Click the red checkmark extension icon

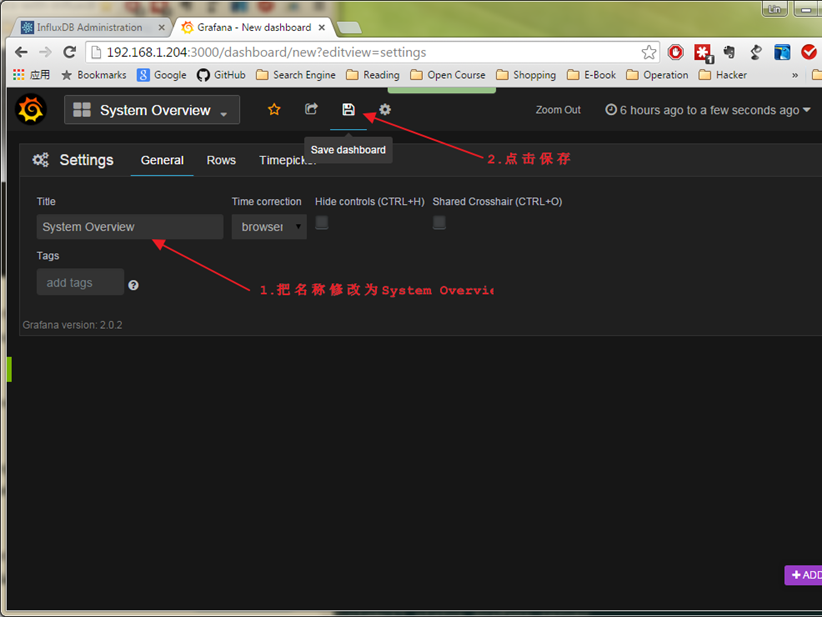809,52
